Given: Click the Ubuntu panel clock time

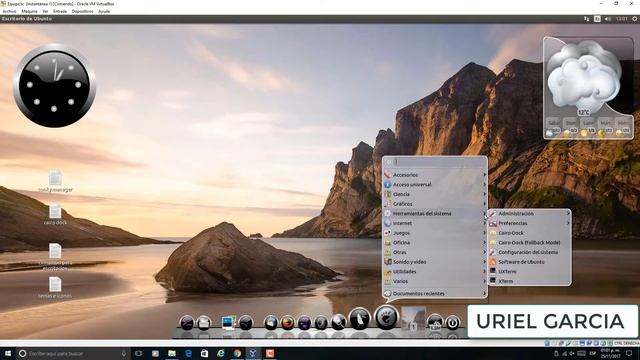Looking at the screenshot, I should (x=622, y=19).
